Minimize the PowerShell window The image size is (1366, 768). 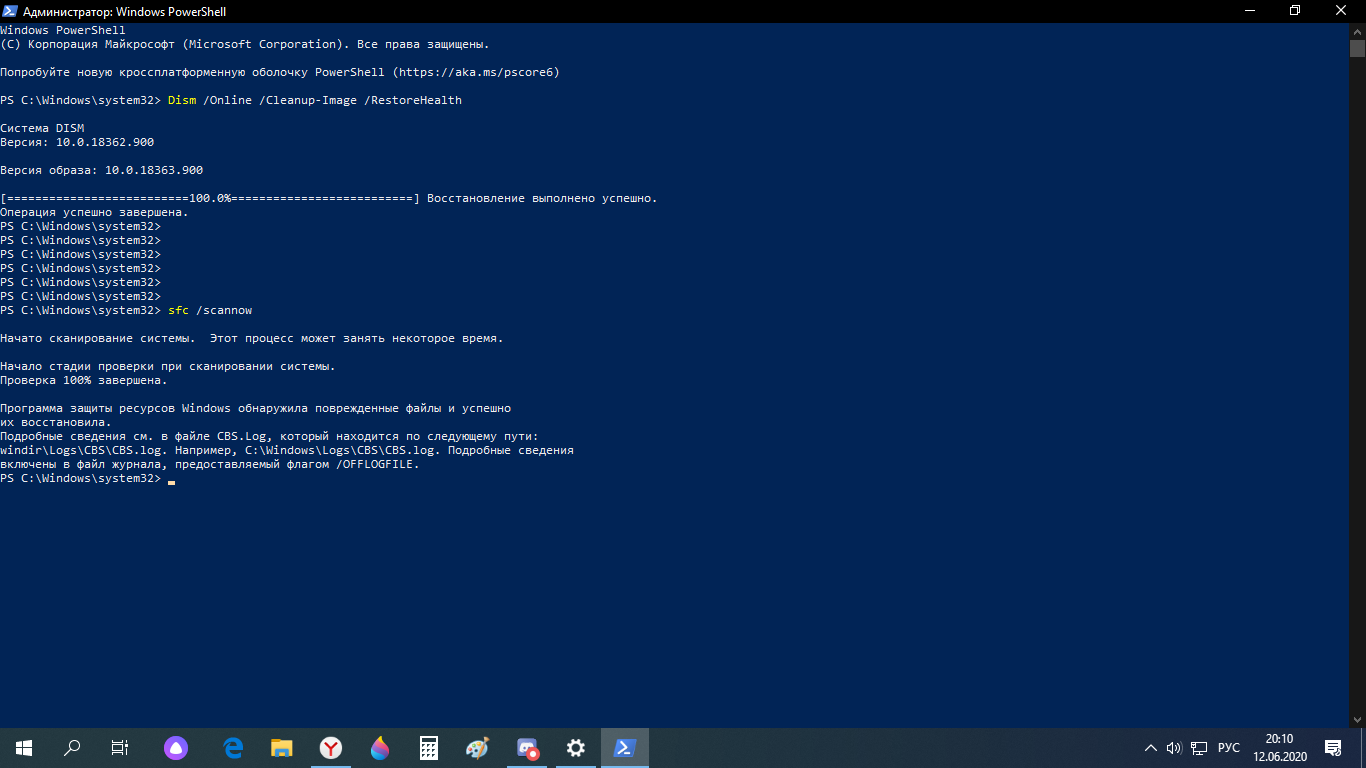point(1249,11)
